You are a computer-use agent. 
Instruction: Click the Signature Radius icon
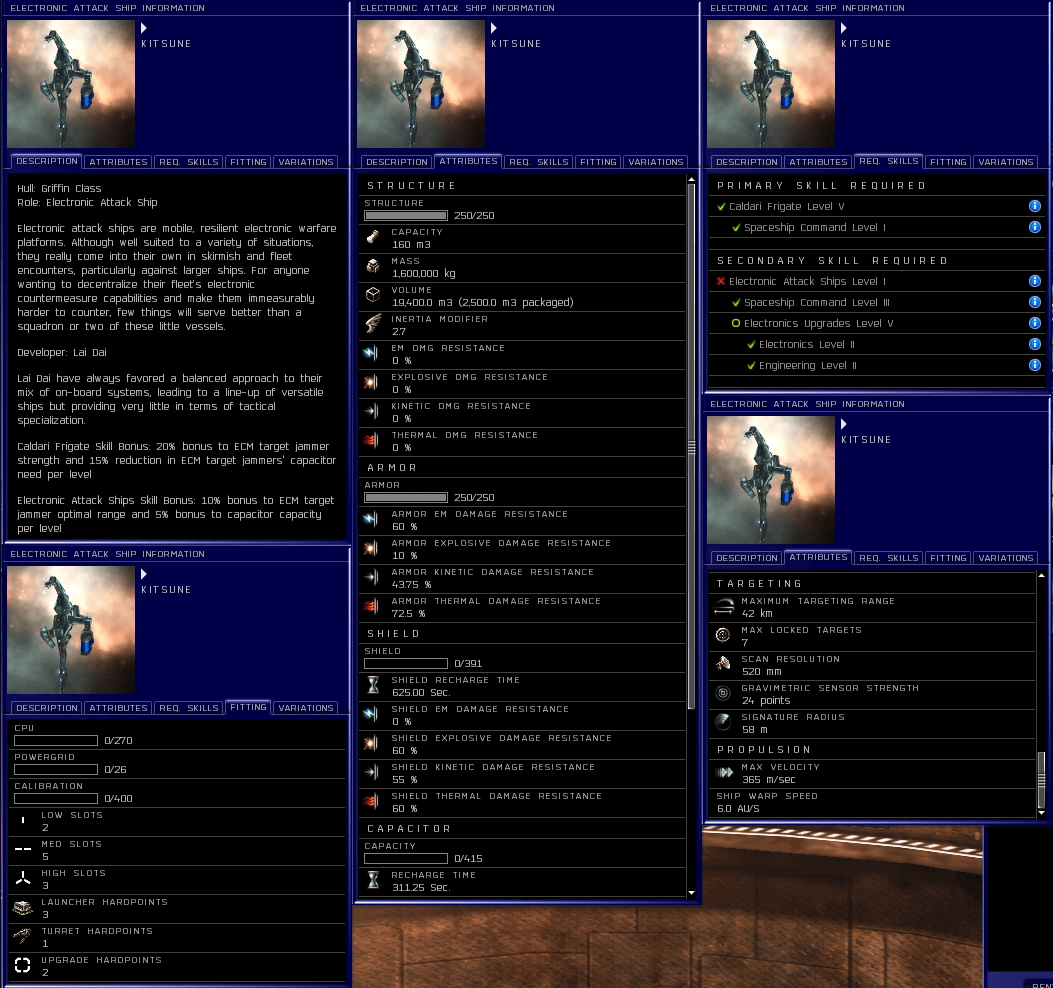click(x=723, y=722)
